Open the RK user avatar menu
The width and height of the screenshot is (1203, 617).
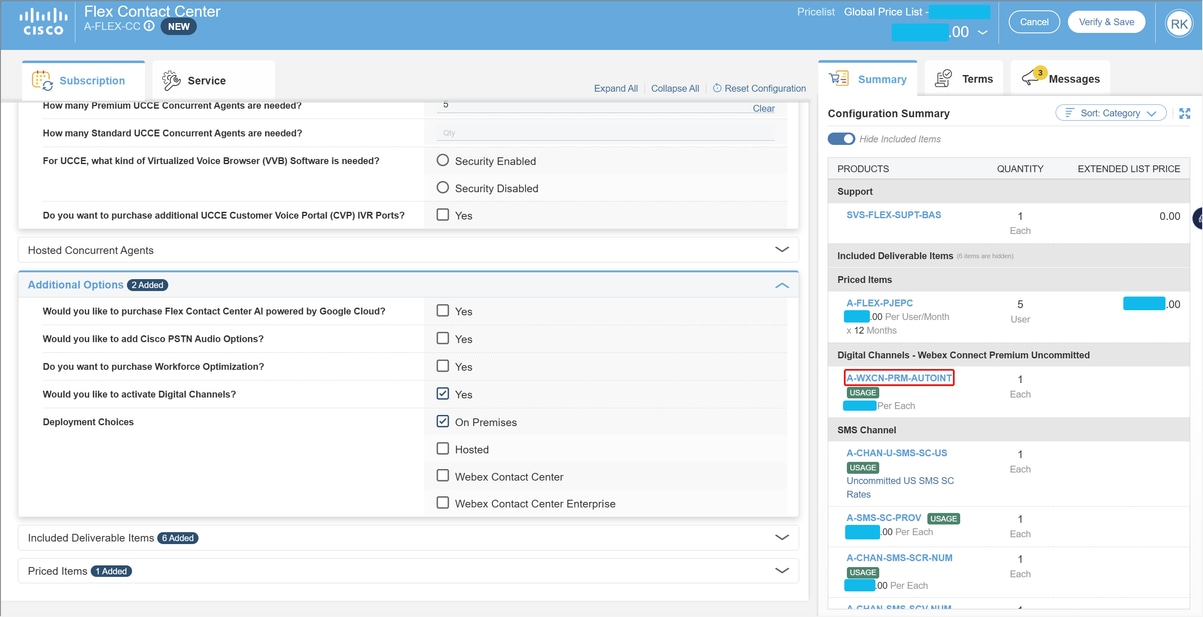(1178, 24)
